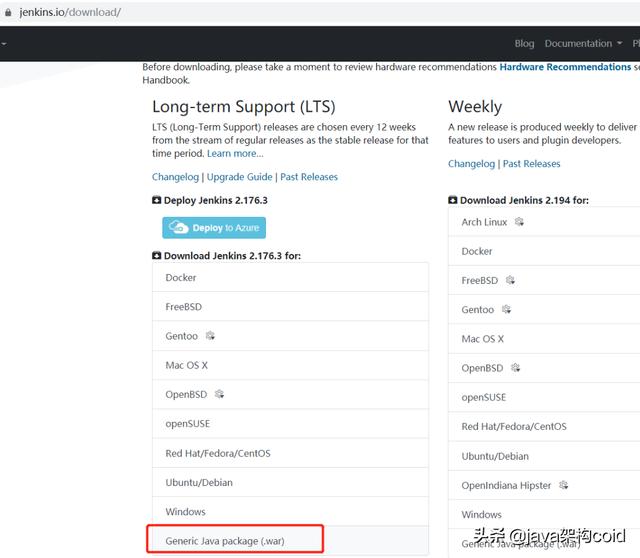Select Mac OS X in LTS list
Screen dimensions: 640x558
(290, 365)
